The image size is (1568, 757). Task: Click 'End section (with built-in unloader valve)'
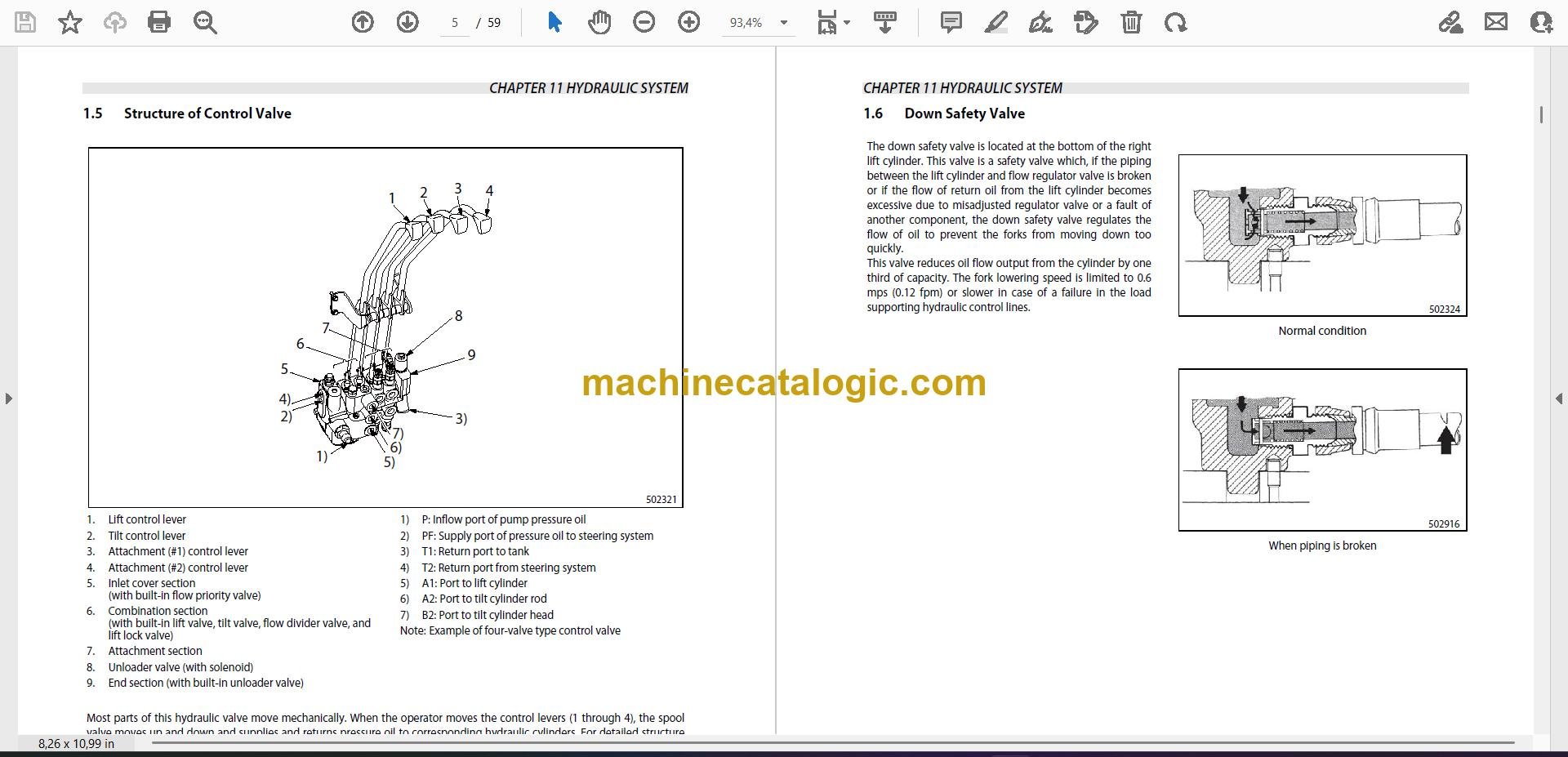pos(206,683)
